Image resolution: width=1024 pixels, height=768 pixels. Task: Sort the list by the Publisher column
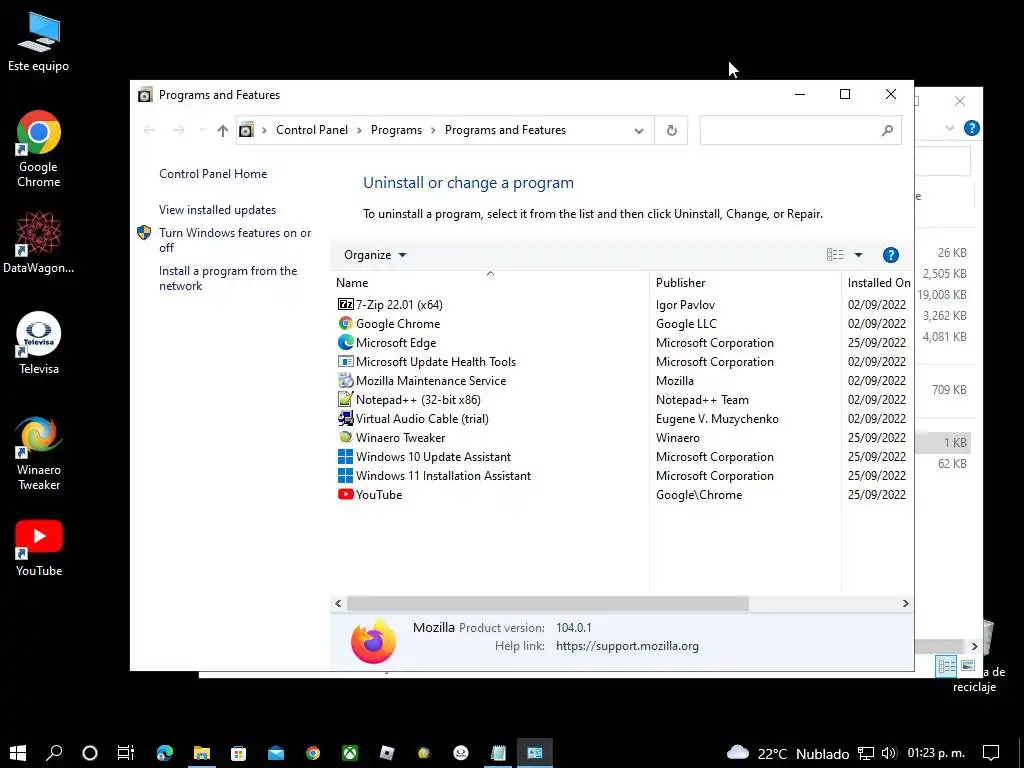pos(745,283)
